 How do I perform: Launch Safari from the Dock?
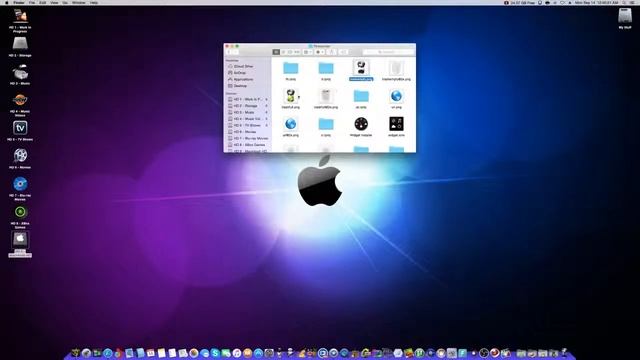click(x=108, y=353)
